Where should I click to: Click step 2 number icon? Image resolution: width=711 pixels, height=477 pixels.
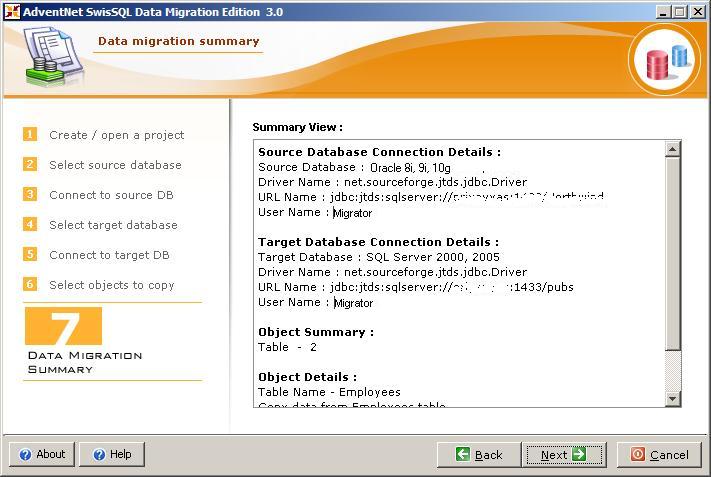[x=30, y=164]
